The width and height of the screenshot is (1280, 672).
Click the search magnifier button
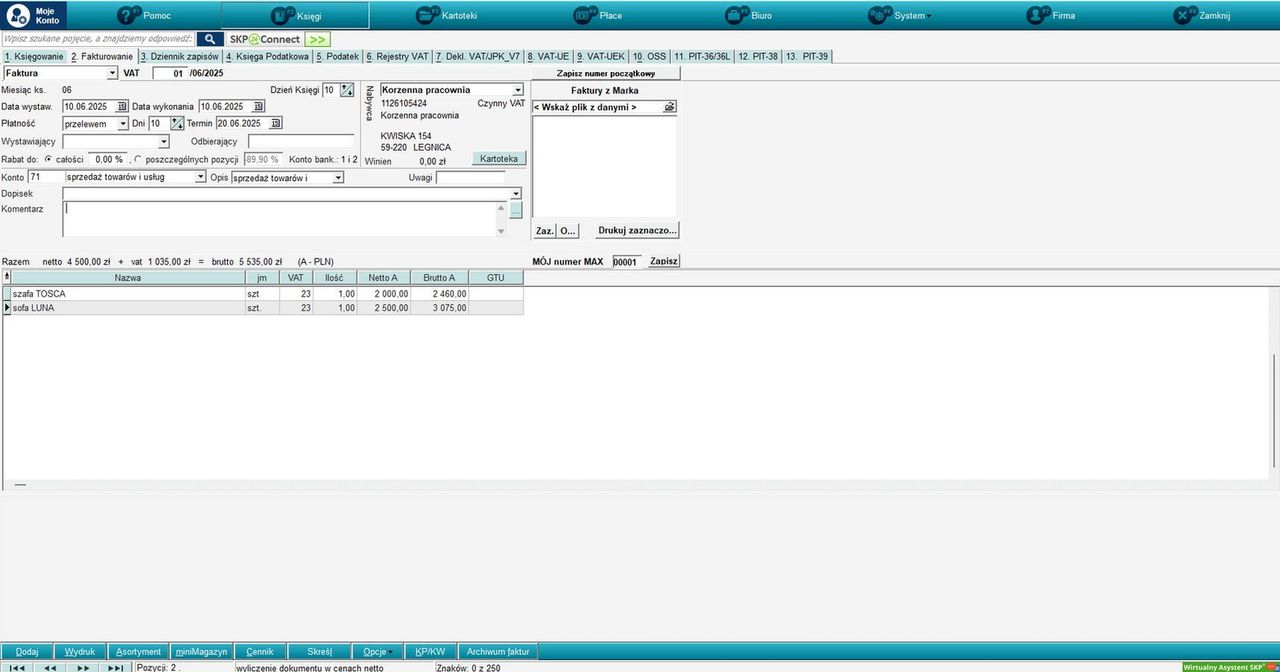point(209,39)
